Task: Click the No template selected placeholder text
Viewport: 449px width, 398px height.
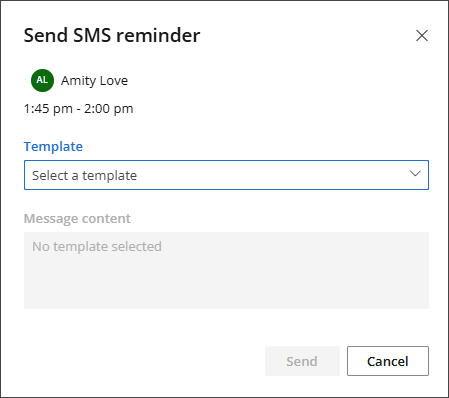Action: tap(97, 247)
